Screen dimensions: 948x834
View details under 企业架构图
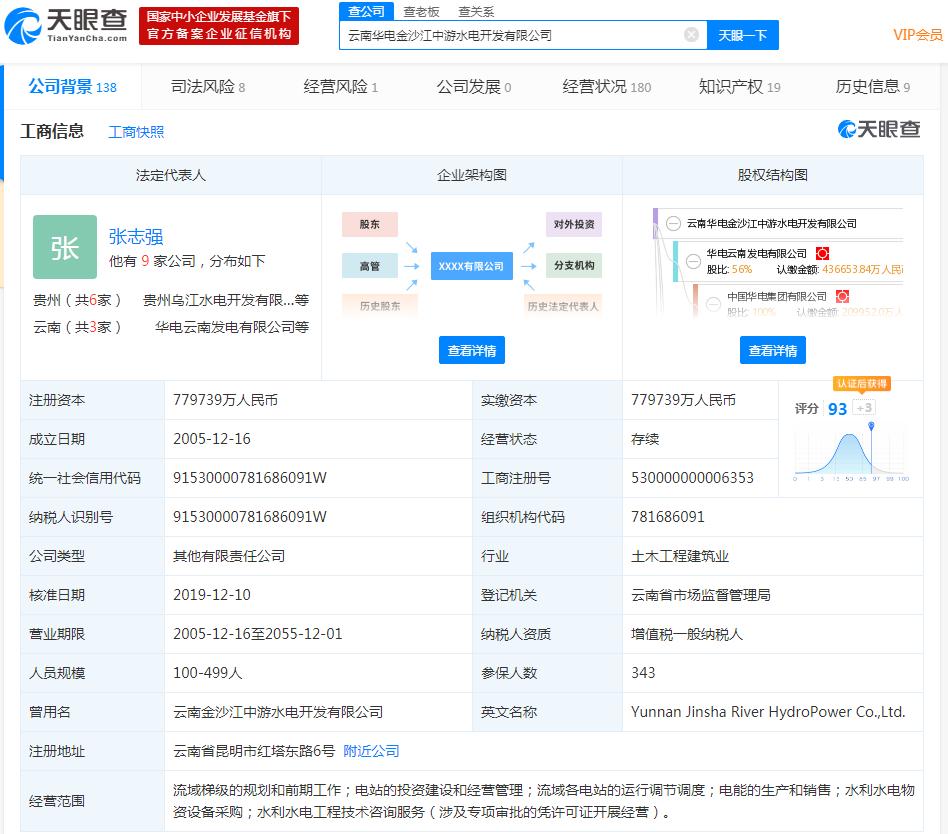point(472,350)
